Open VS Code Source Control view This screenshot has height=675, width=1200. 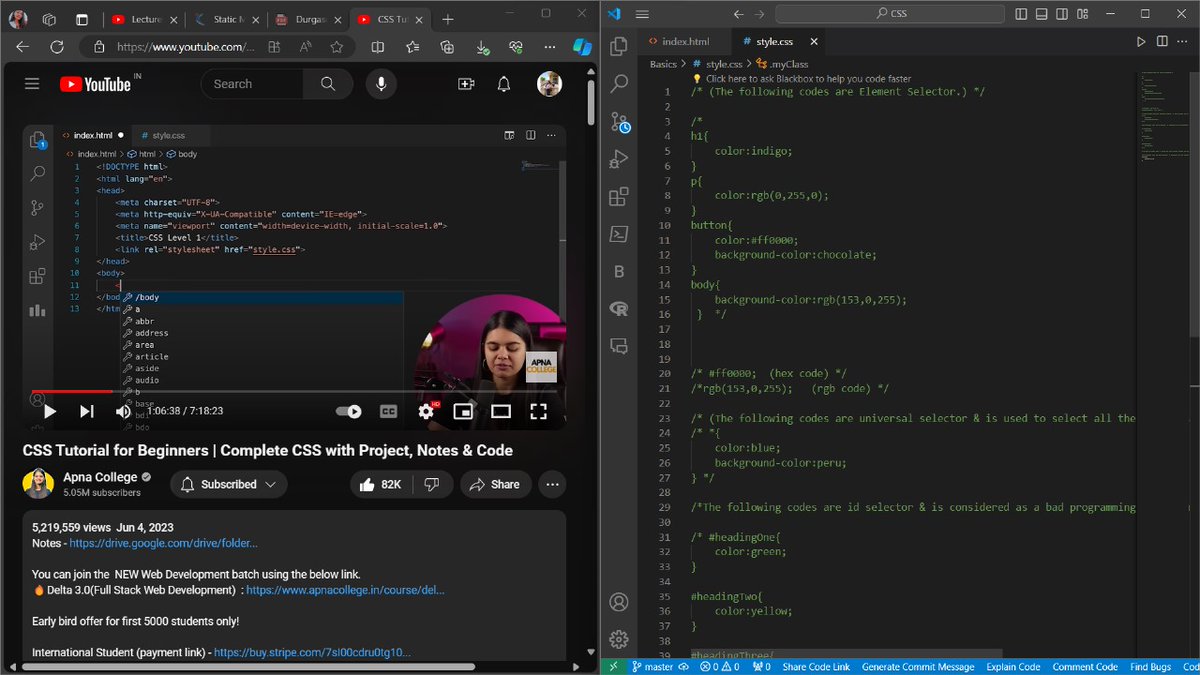click(x=619, y=122)
